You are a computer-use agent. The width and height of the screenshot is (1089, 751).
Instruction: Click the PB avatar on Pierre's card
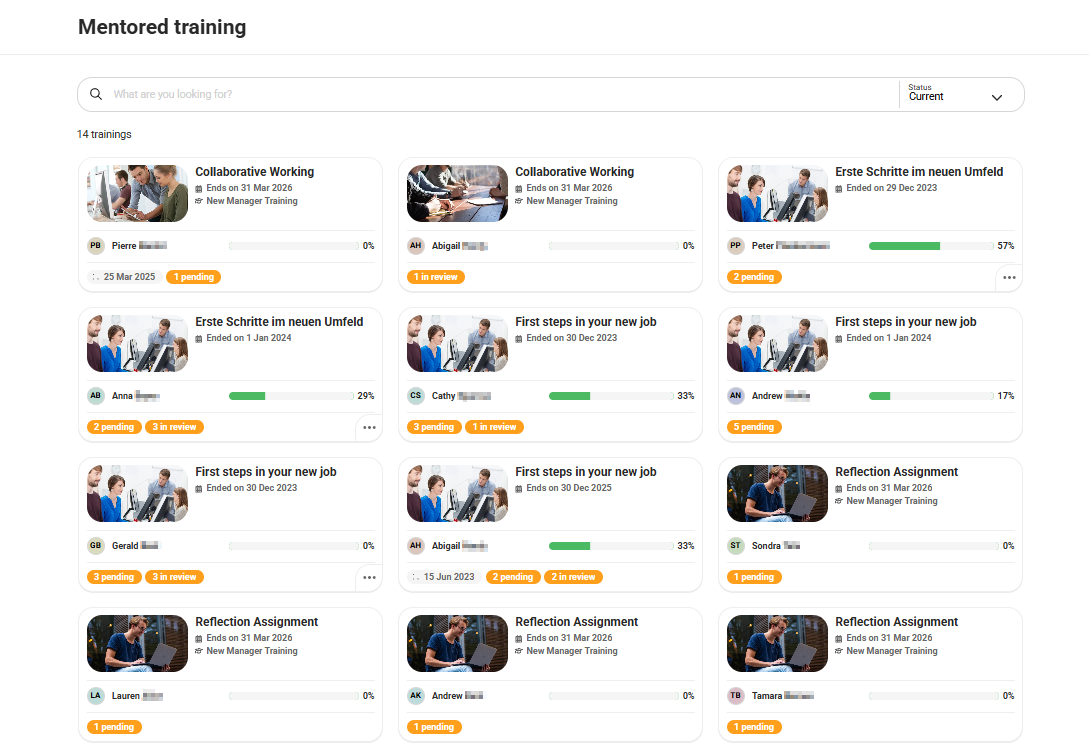tap(95, 245)
